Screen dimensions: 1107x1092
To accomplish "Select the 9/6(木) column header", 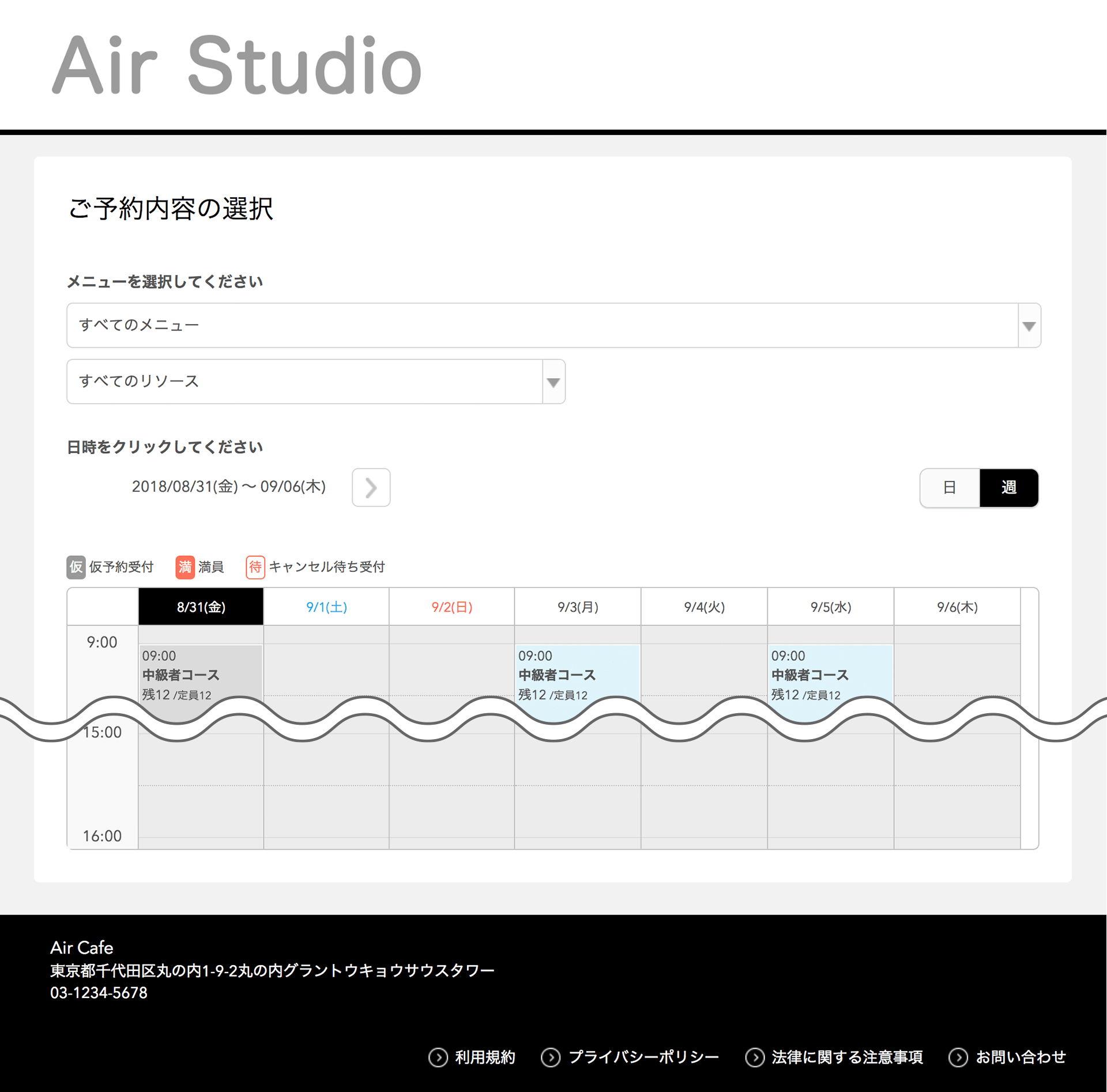I will coord(957,607).
